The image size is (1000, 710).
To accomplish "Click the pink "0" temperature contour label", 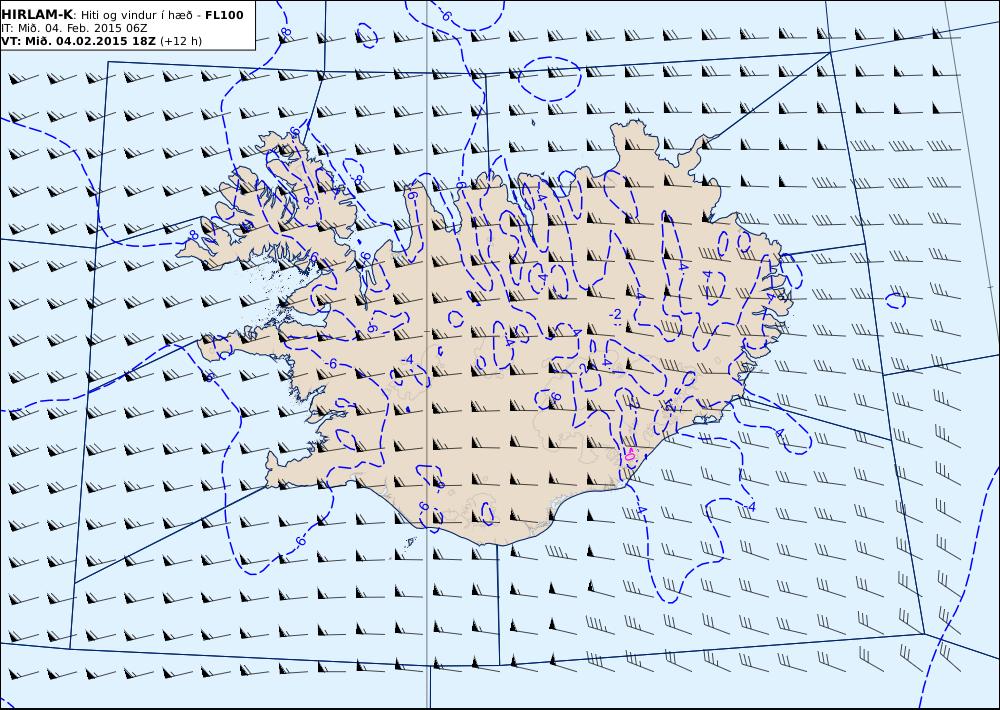I will tap(630, 455).
